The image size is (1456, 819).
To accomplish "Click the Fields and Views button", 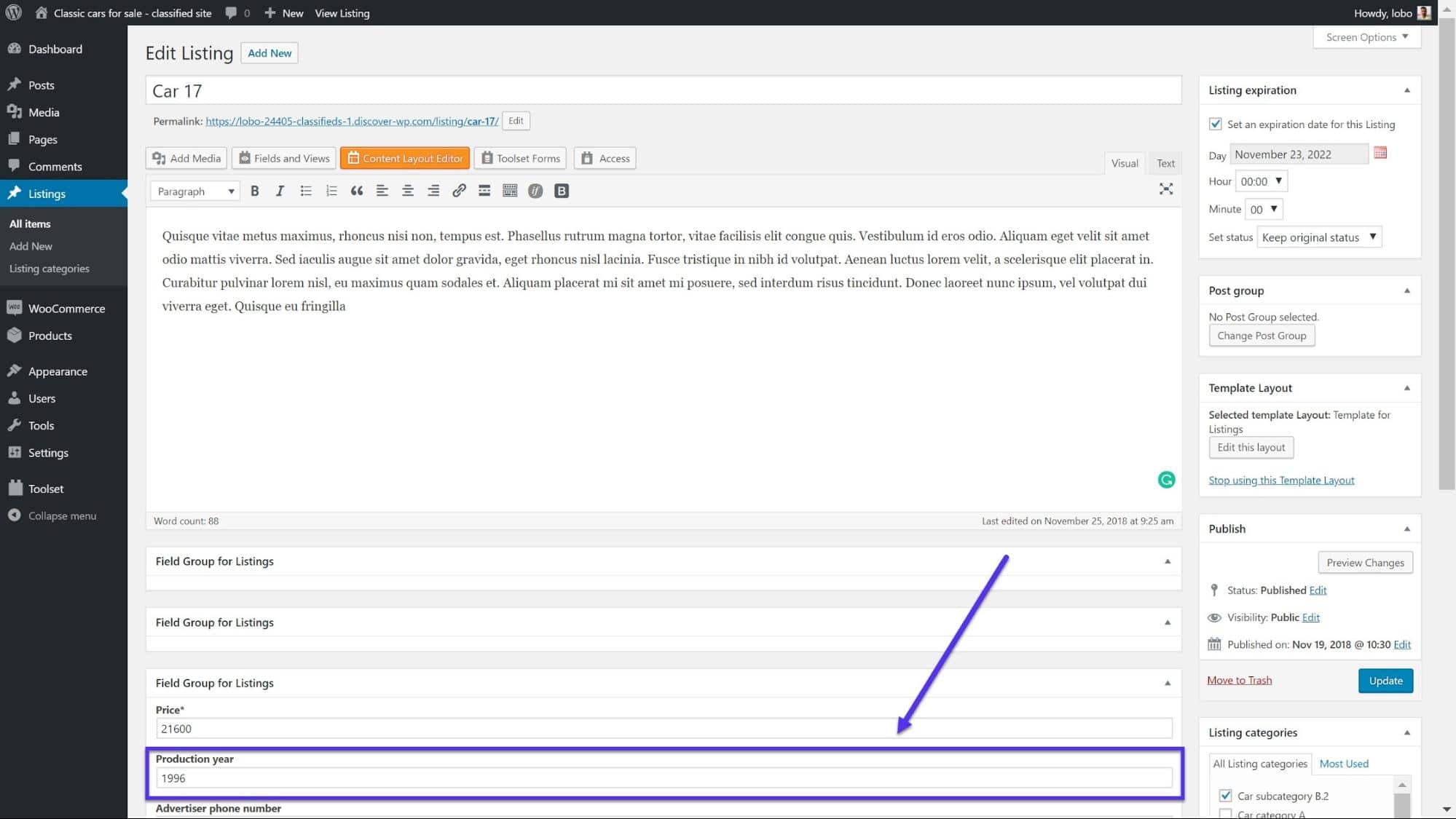I will [285, 158].
